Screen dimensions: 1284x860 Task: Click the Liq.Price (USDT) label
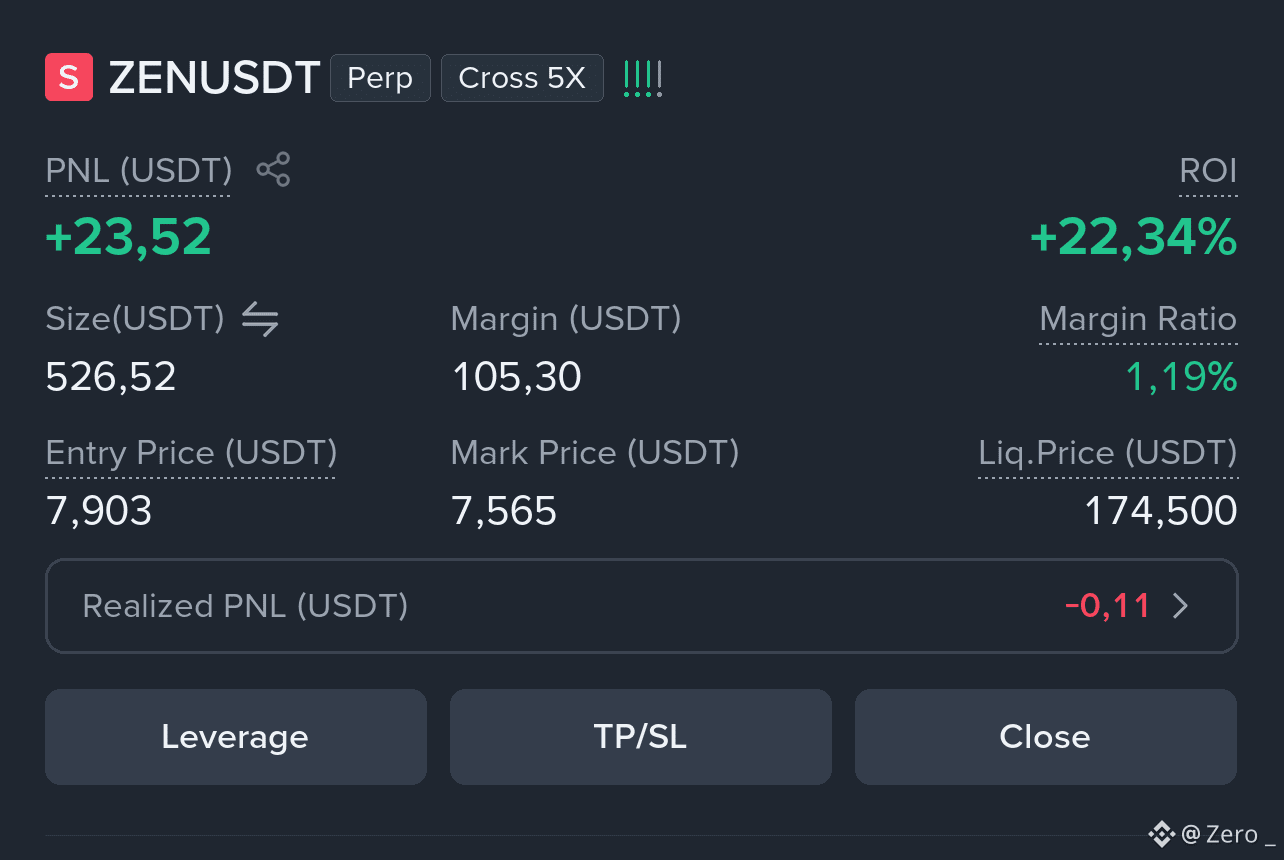pos(1108,453)
